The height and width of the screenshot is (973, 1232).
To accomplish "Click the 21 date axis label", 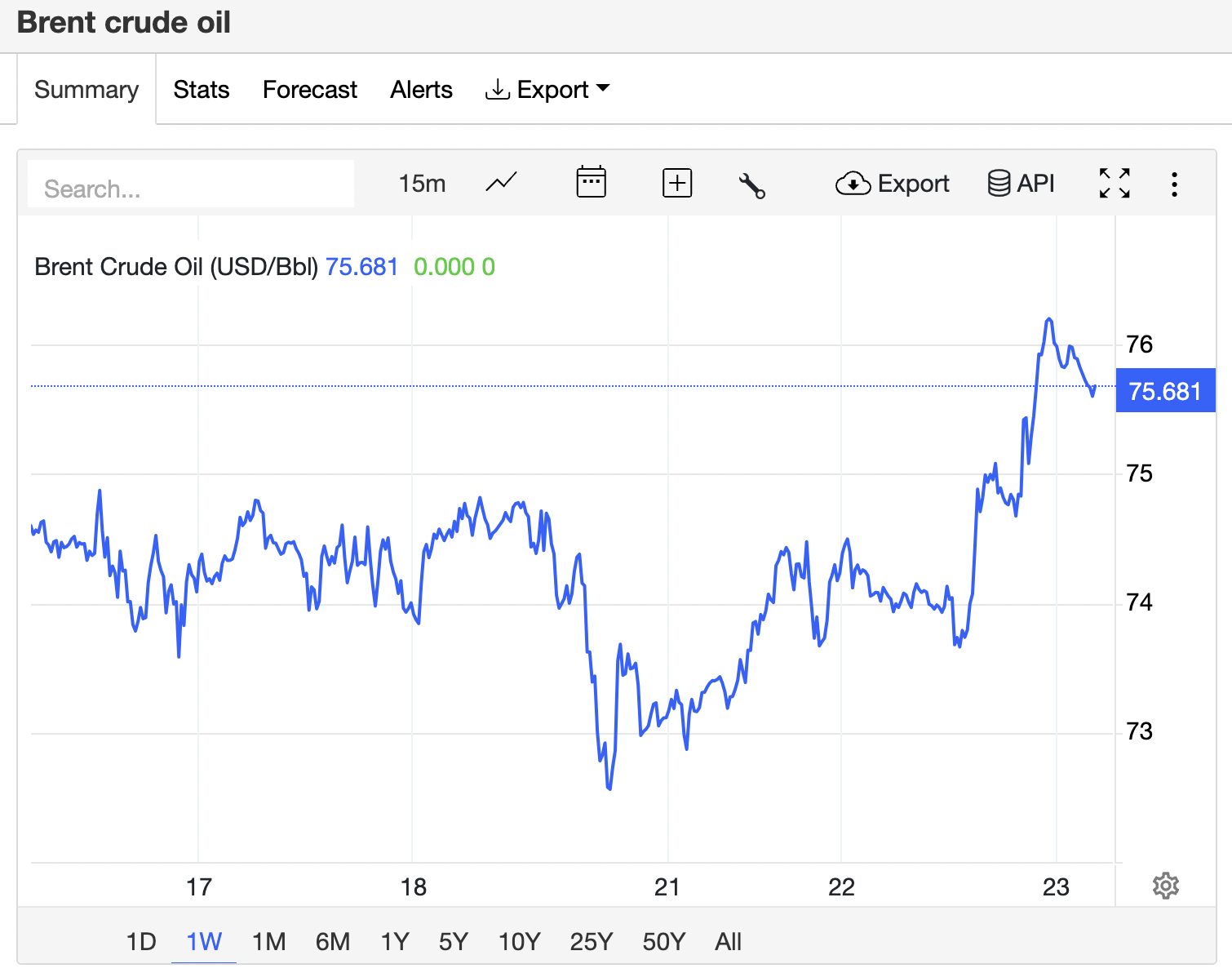I will click(x=667, y=886).
